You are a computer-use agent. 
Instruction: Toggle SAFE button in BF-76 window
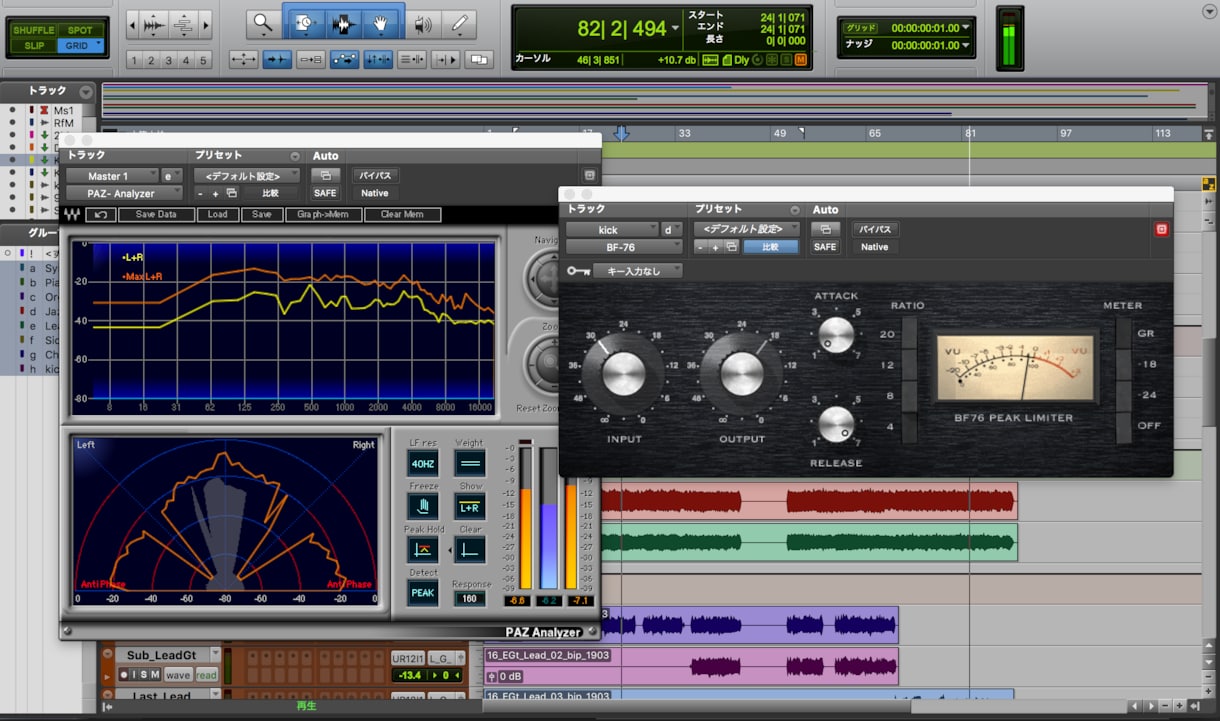(825, 247)
